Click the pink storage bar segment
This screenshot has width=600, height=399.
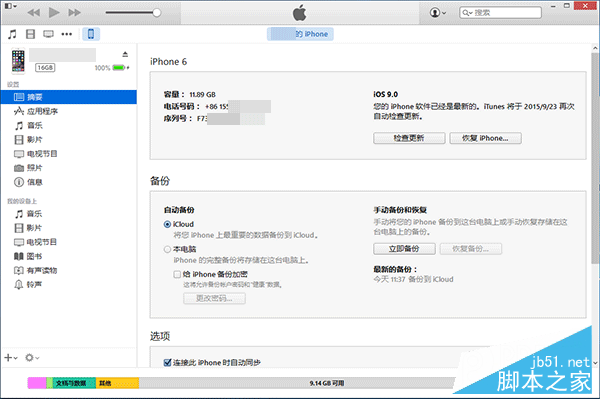(x=37, y=383)
